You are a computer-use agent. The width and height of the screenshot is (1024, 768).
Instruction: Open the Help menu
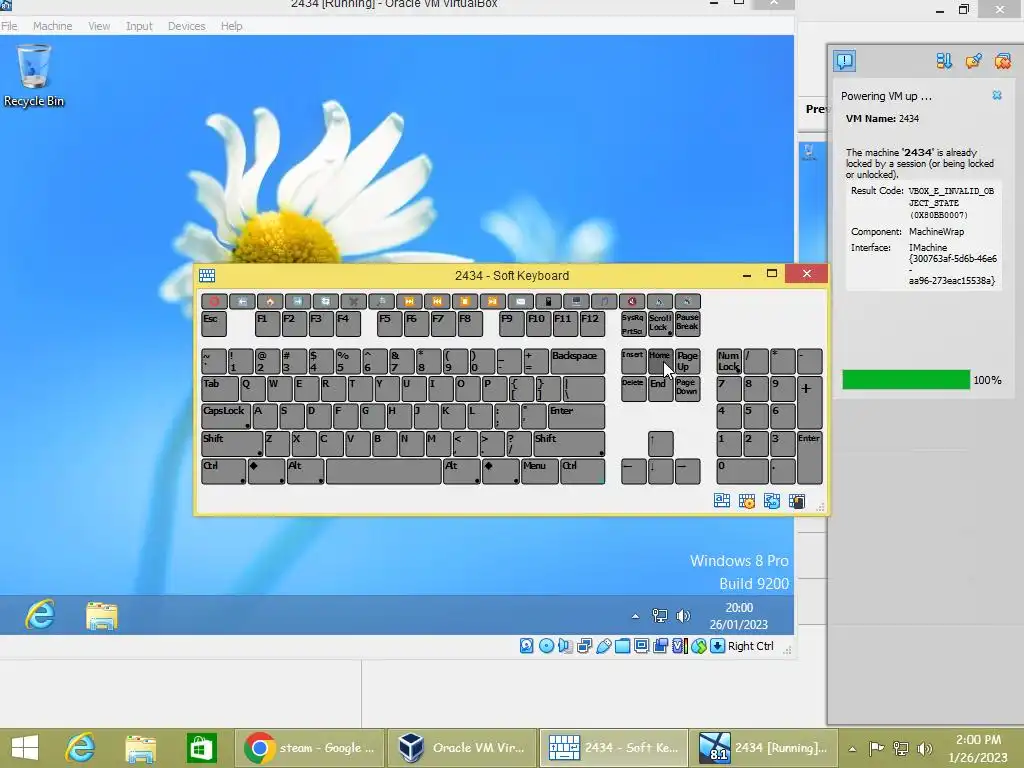(x=231, y=26)
